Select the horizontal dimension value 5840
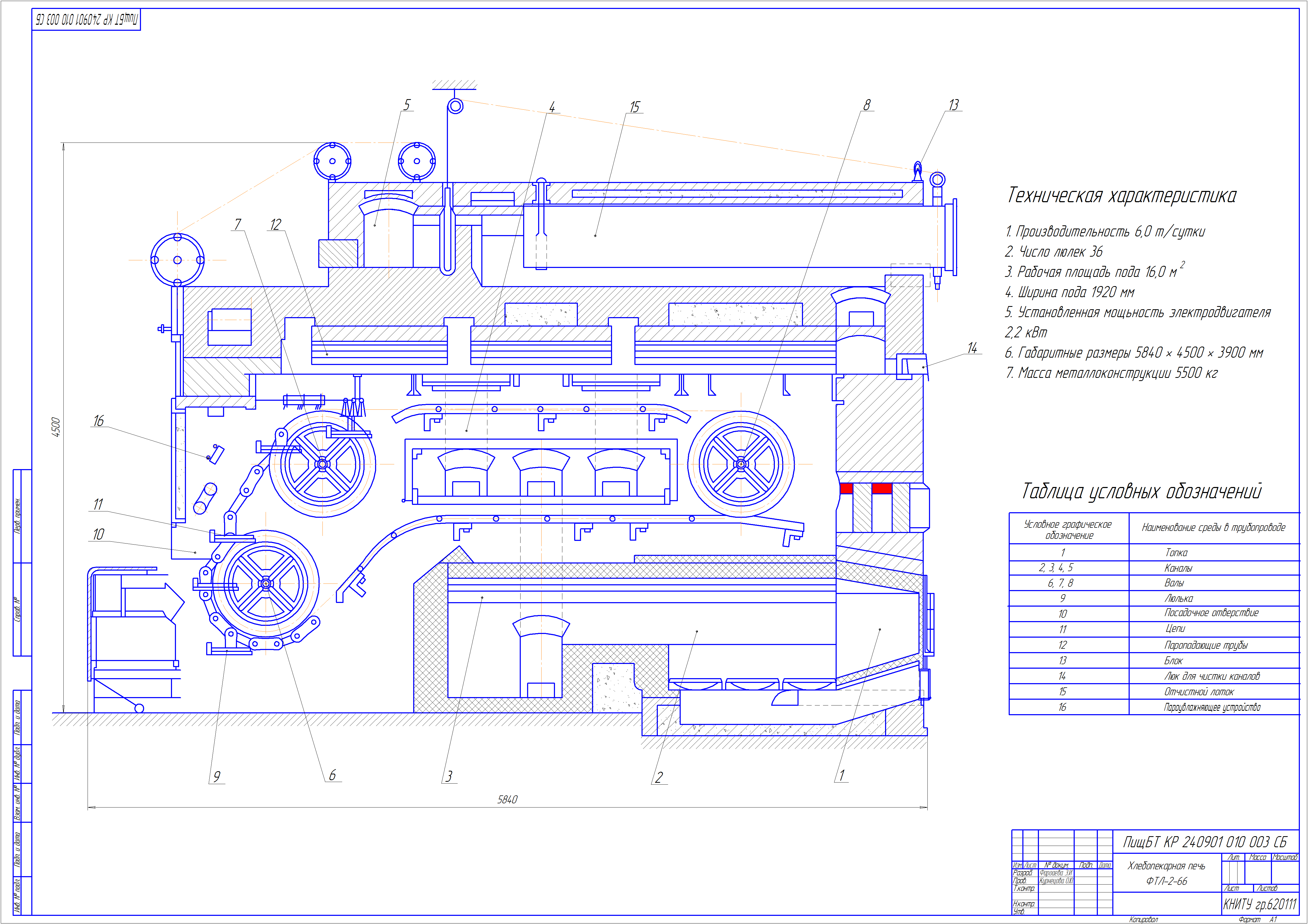 [x=507, y=800]
